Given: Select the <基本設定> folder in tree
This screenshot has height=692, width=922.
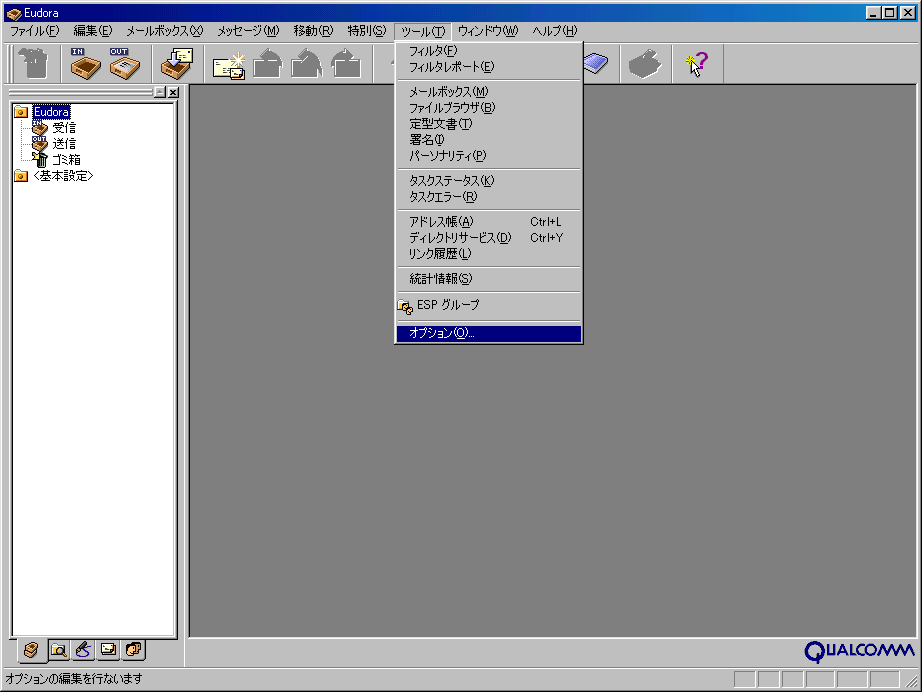Looking at the screenshot, I should [x=63, y=176].
